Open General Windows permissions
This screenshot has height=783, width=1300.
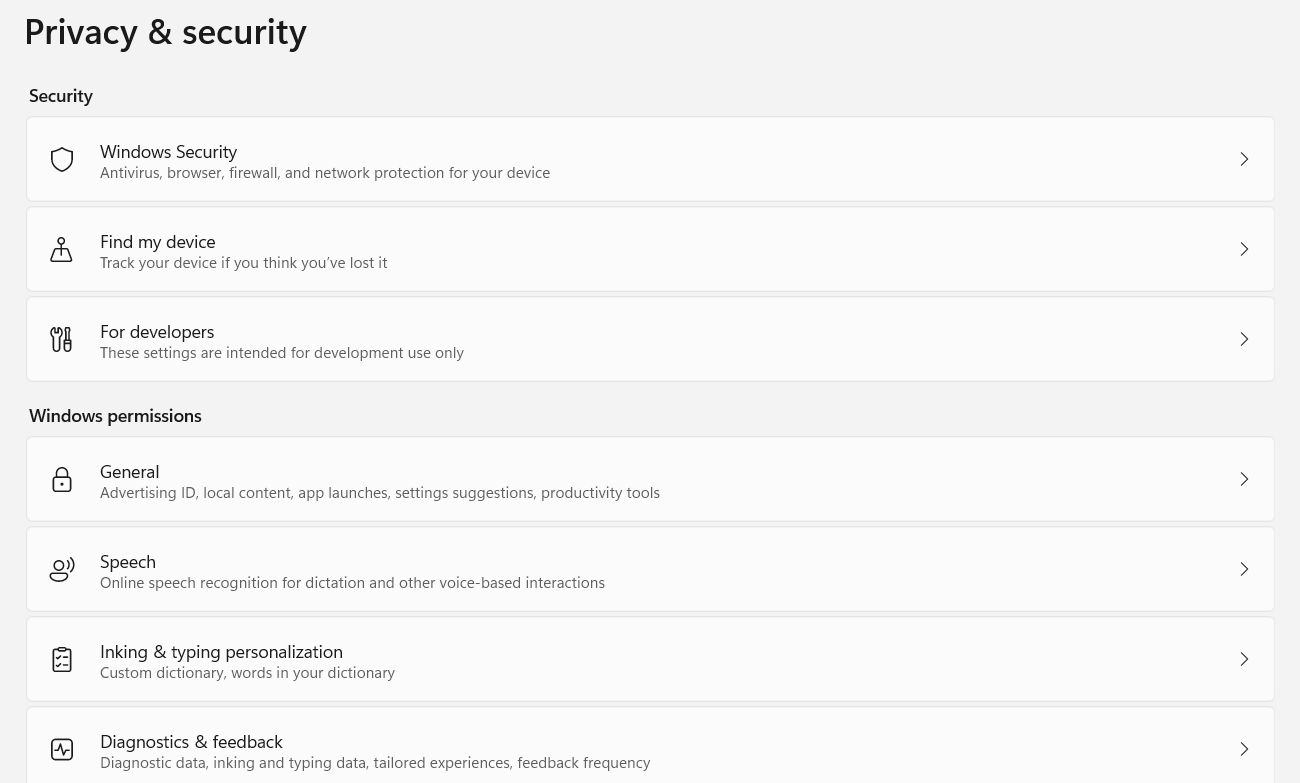click(x=650, y=479)
